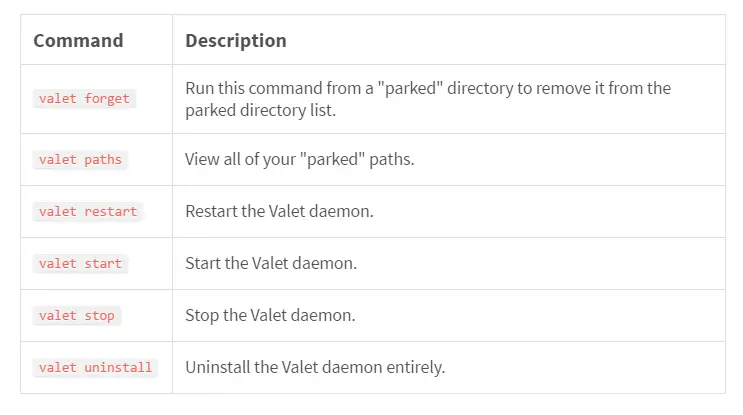Select the 'valet uninstall' code snippet

(95, 368)
